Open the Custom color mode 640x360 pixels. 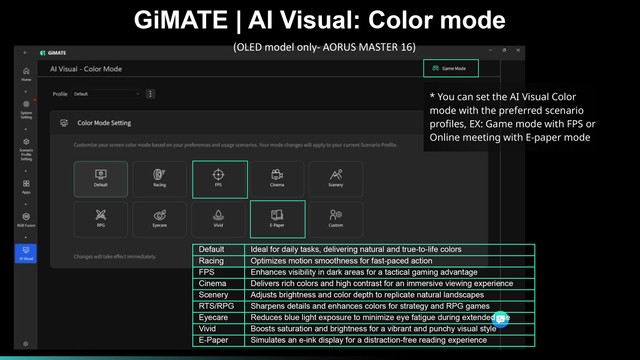[336, 219]
